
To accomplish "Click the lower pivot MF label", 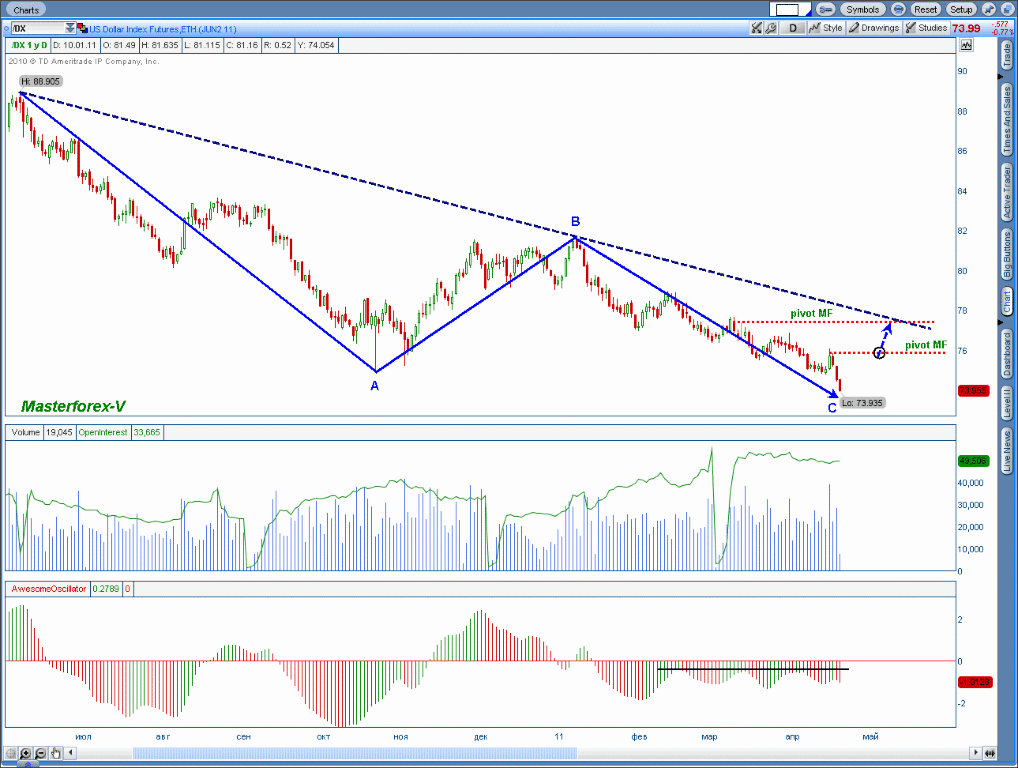I will 926,345.
